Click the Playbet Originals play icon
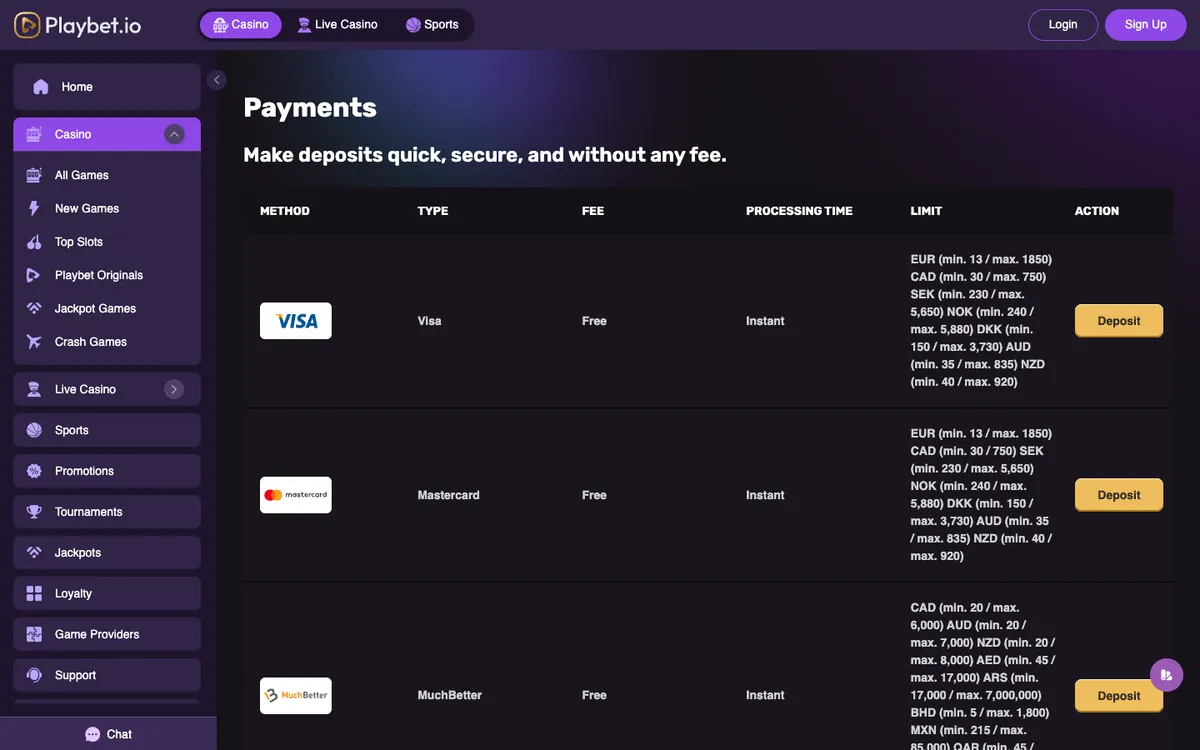Viewport: 1200px width, 750px height. [34, 275]
